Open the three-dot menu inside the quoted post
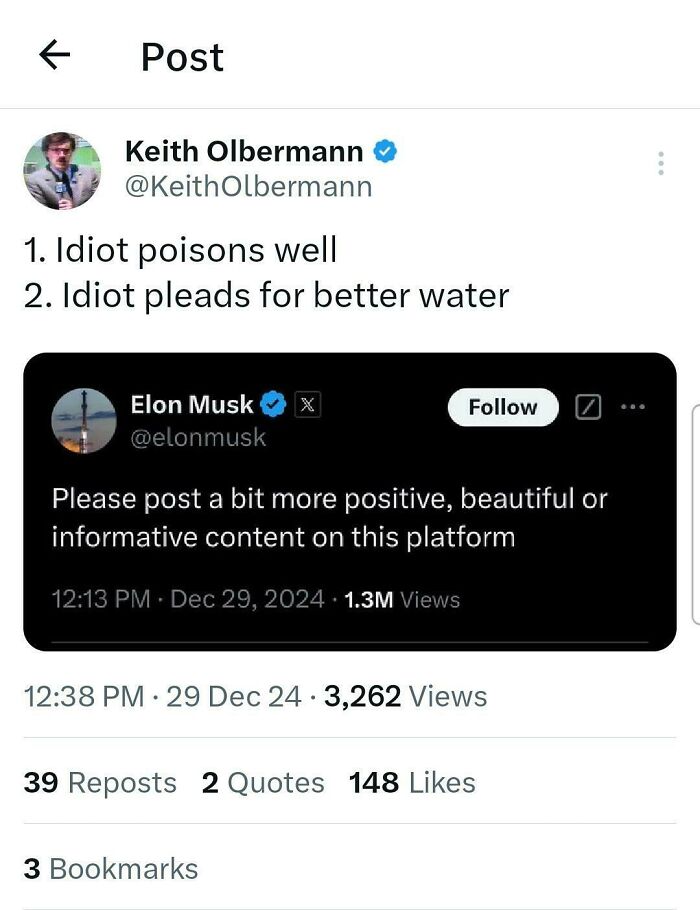This screenshot has height=910, width=700. click(633, 405)
